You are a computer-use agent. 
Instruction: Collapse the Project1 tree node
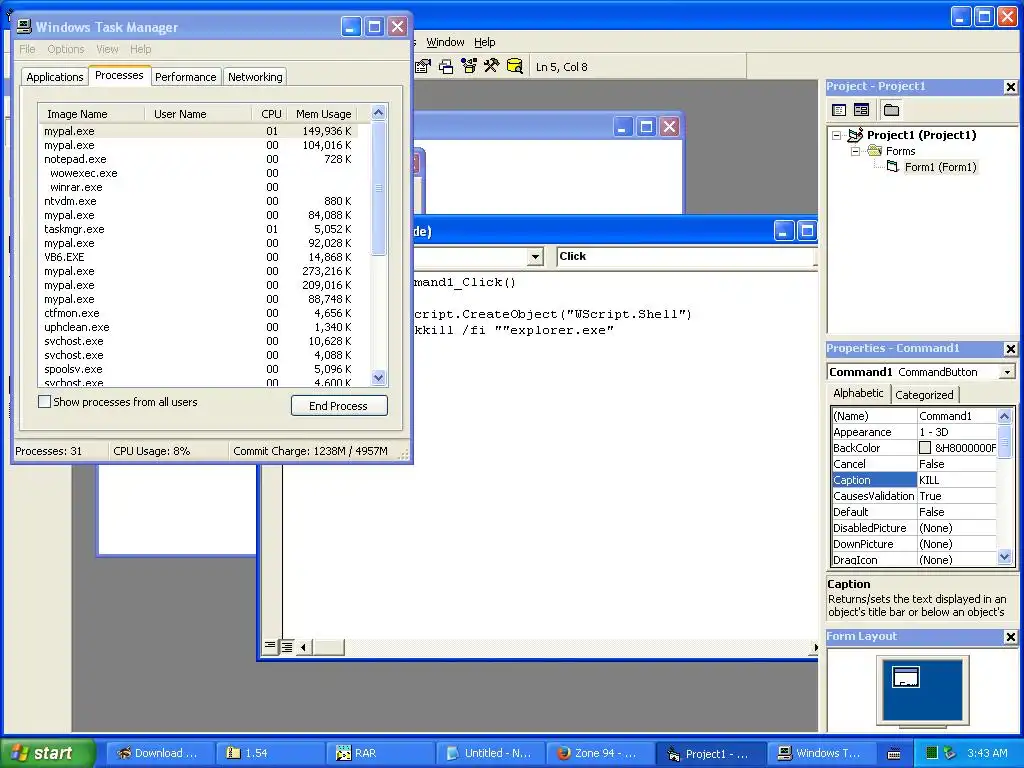(x=837, y=135)
